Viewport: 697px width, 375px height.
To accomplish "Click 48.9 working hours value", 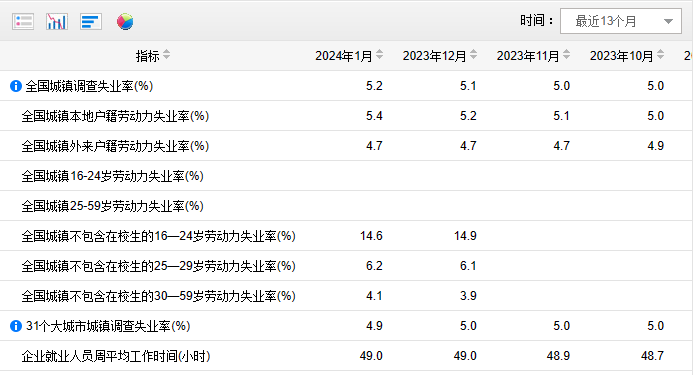I will 558,356.
